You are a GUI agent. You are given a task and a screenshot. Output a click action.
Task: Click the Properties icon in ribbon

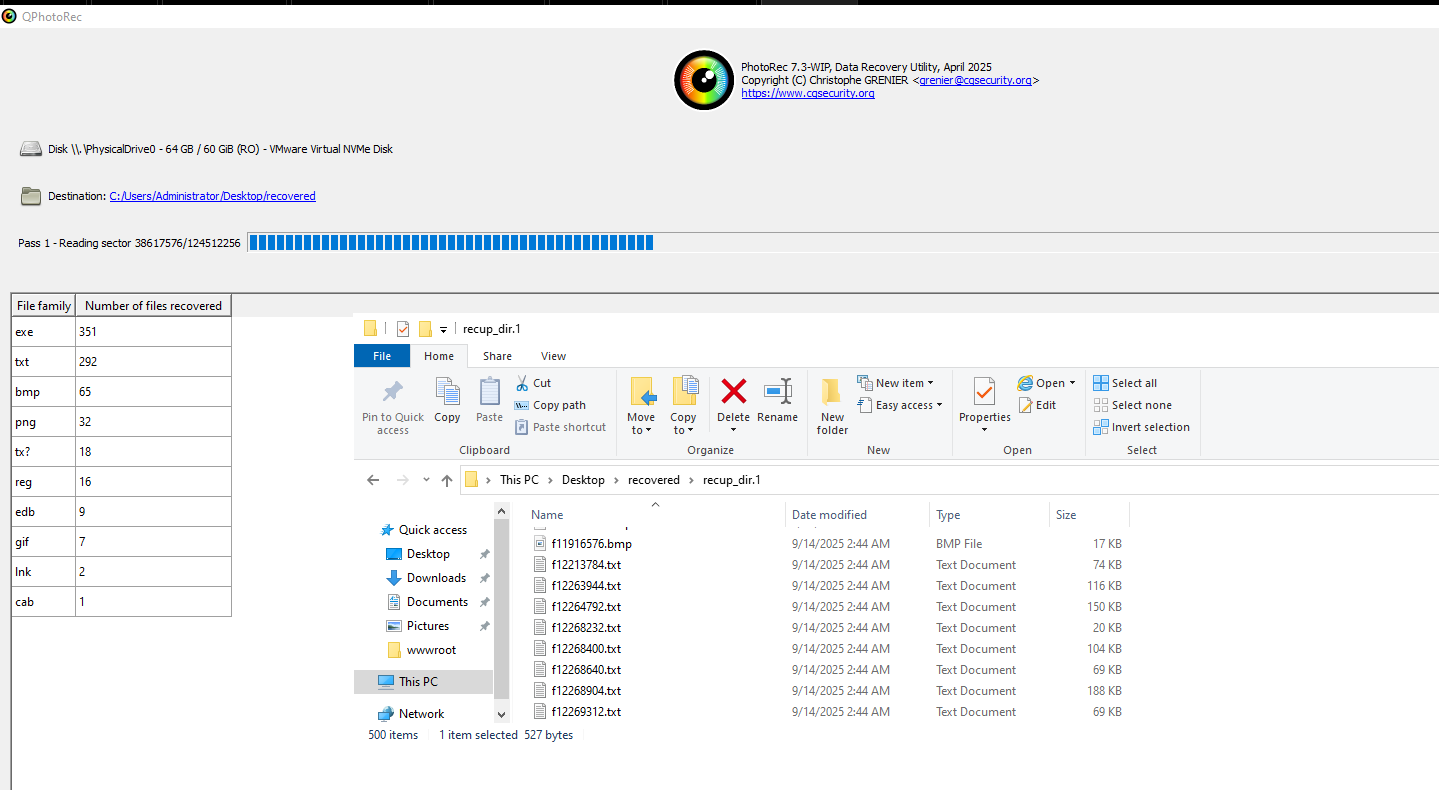pos(984,393)
